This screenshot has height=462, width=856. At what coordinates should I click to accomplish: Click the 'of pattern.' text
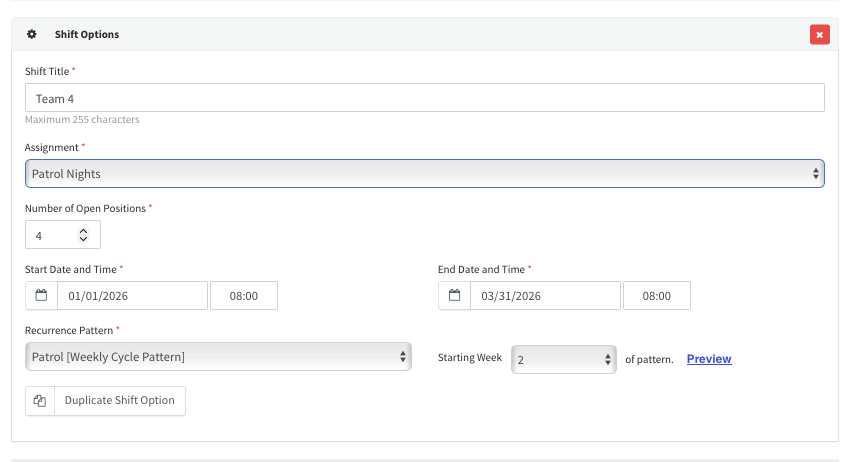coord(649,359)
